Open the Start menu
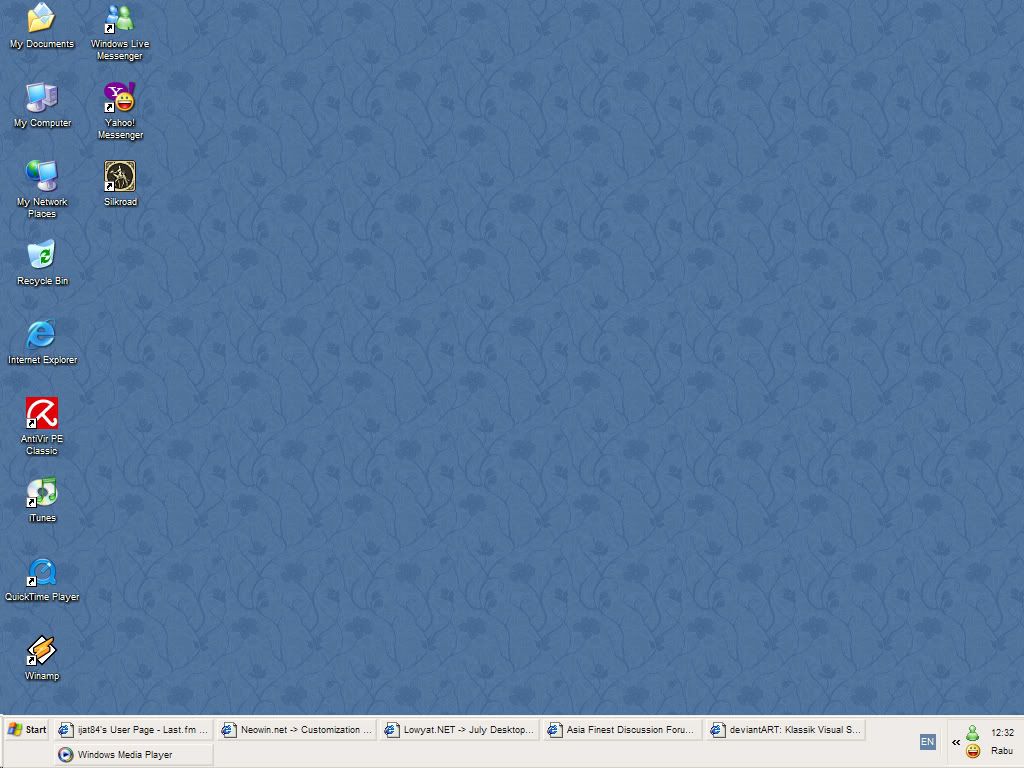1024x768 pixels. 27,730
